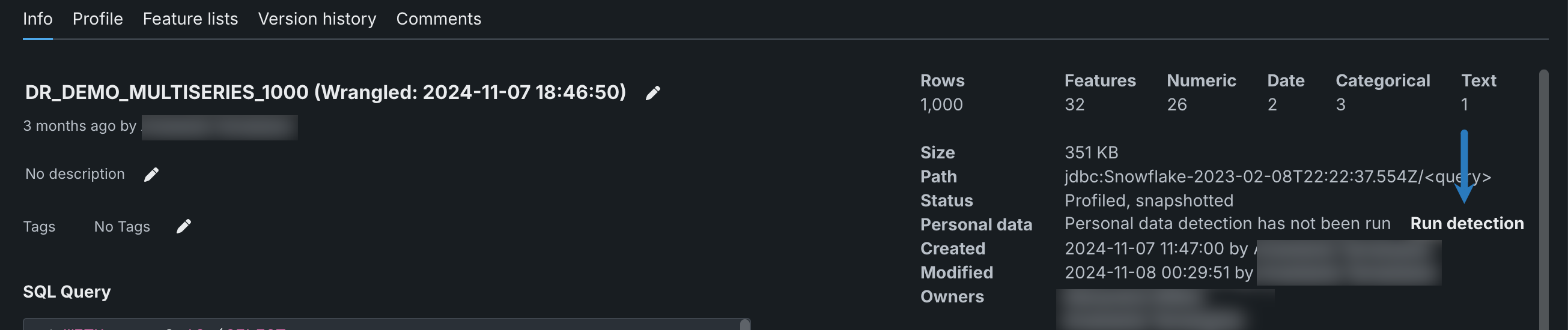Viewport: 1568px width, 330px height.
Task: Click the SQL Query box scrollbar
Action: [744, 325]
